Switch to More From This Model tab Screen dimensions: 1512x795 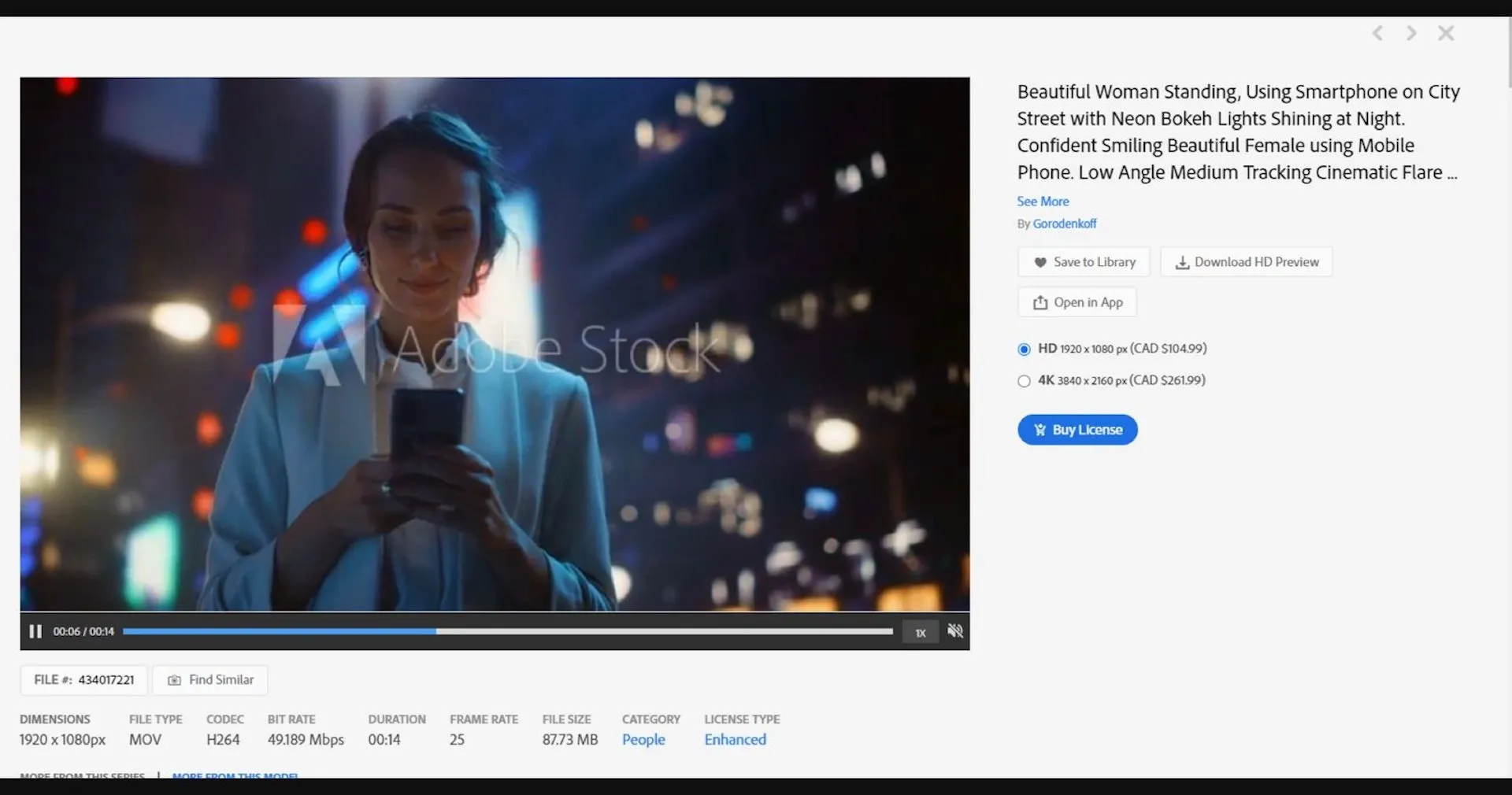235,776
